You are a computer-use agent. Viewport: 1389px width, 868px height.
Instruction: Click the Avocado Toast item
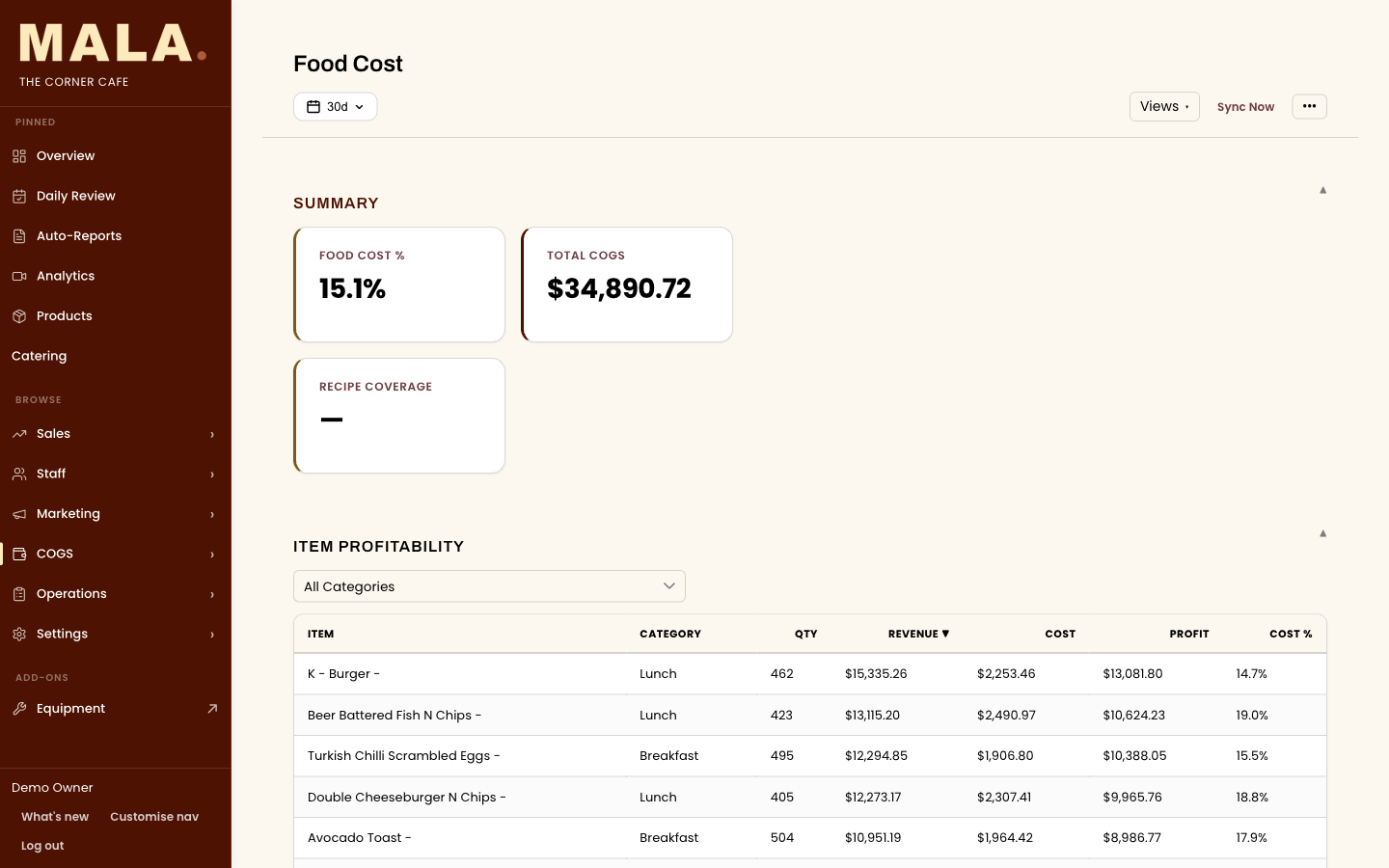click(x=359, y=838)
